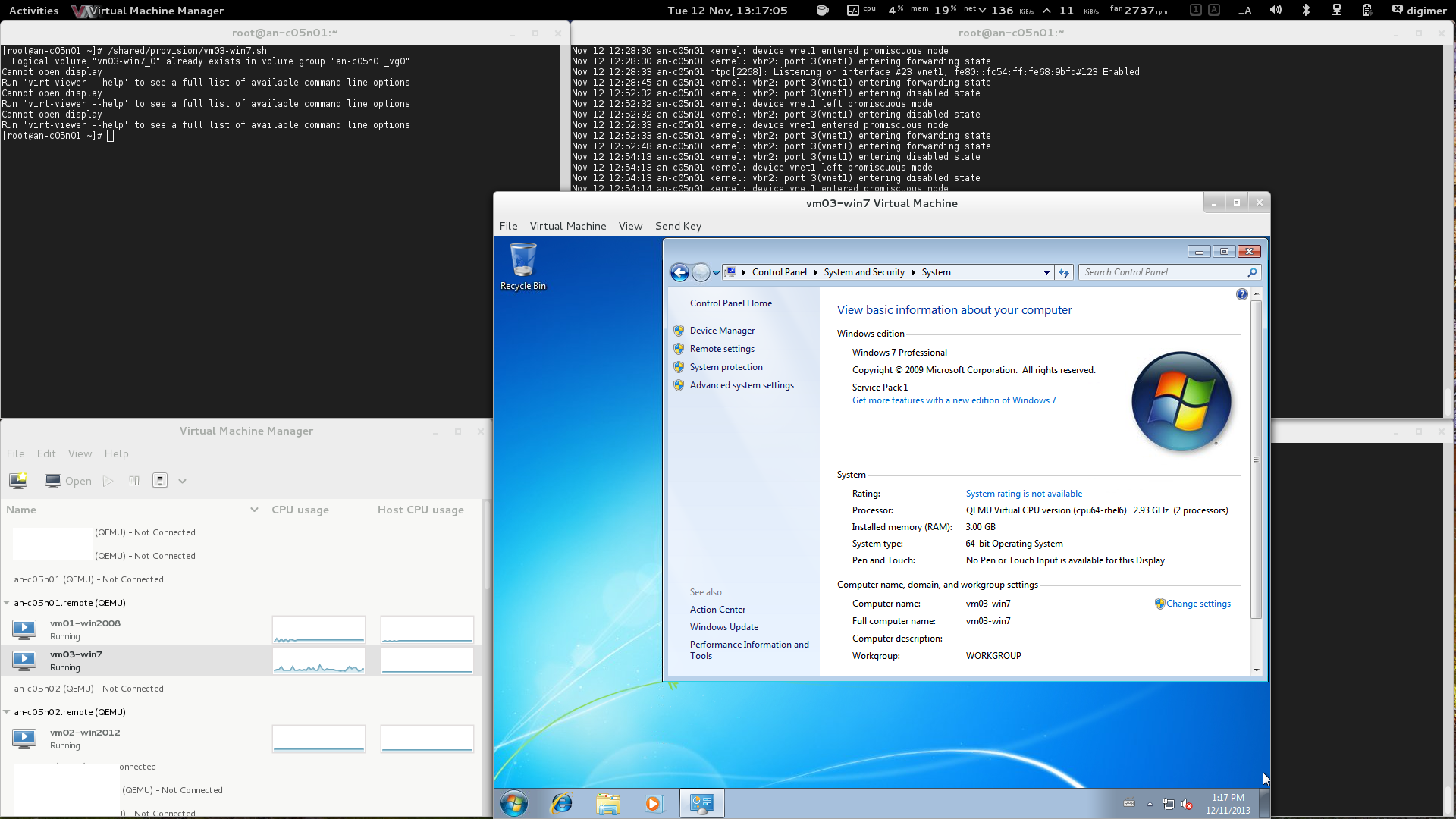Open the shutdown options dropdown arrow
Viewport: 1456px width, 819px height.
pyautogui.click(x=182, y=481)
